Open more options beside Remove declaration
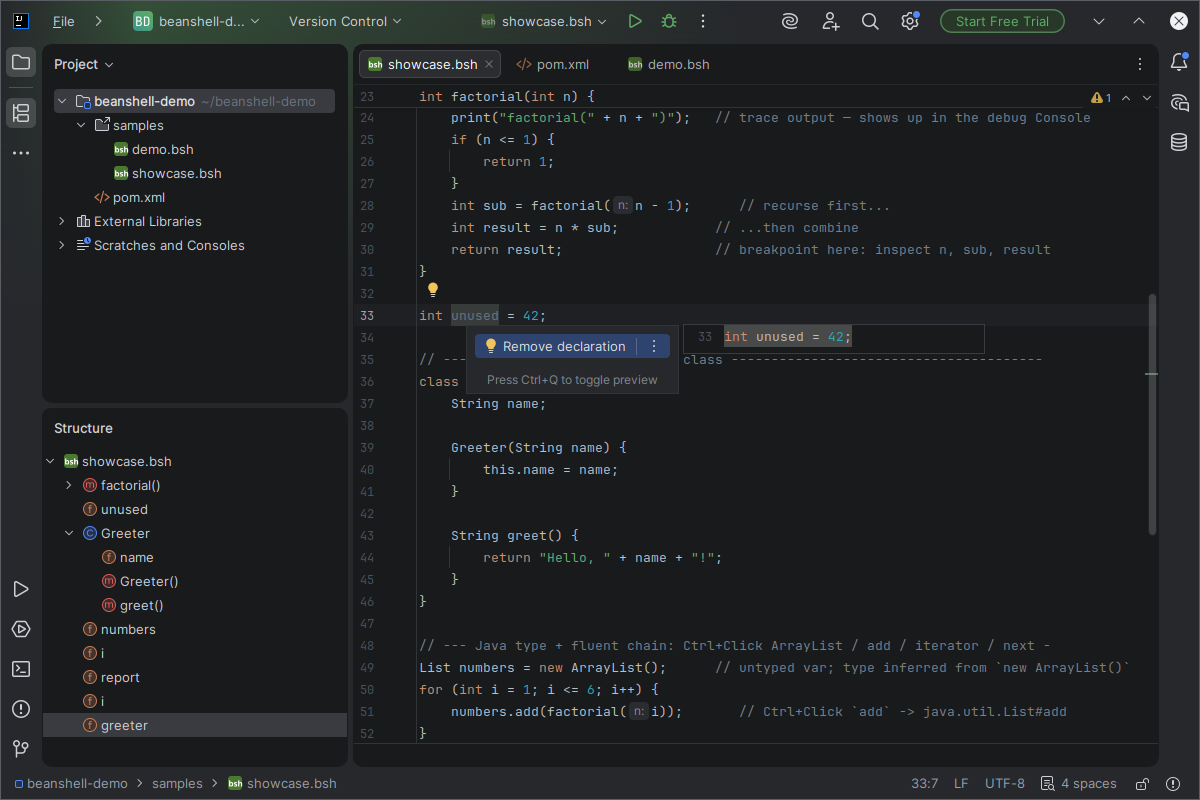 654,346
